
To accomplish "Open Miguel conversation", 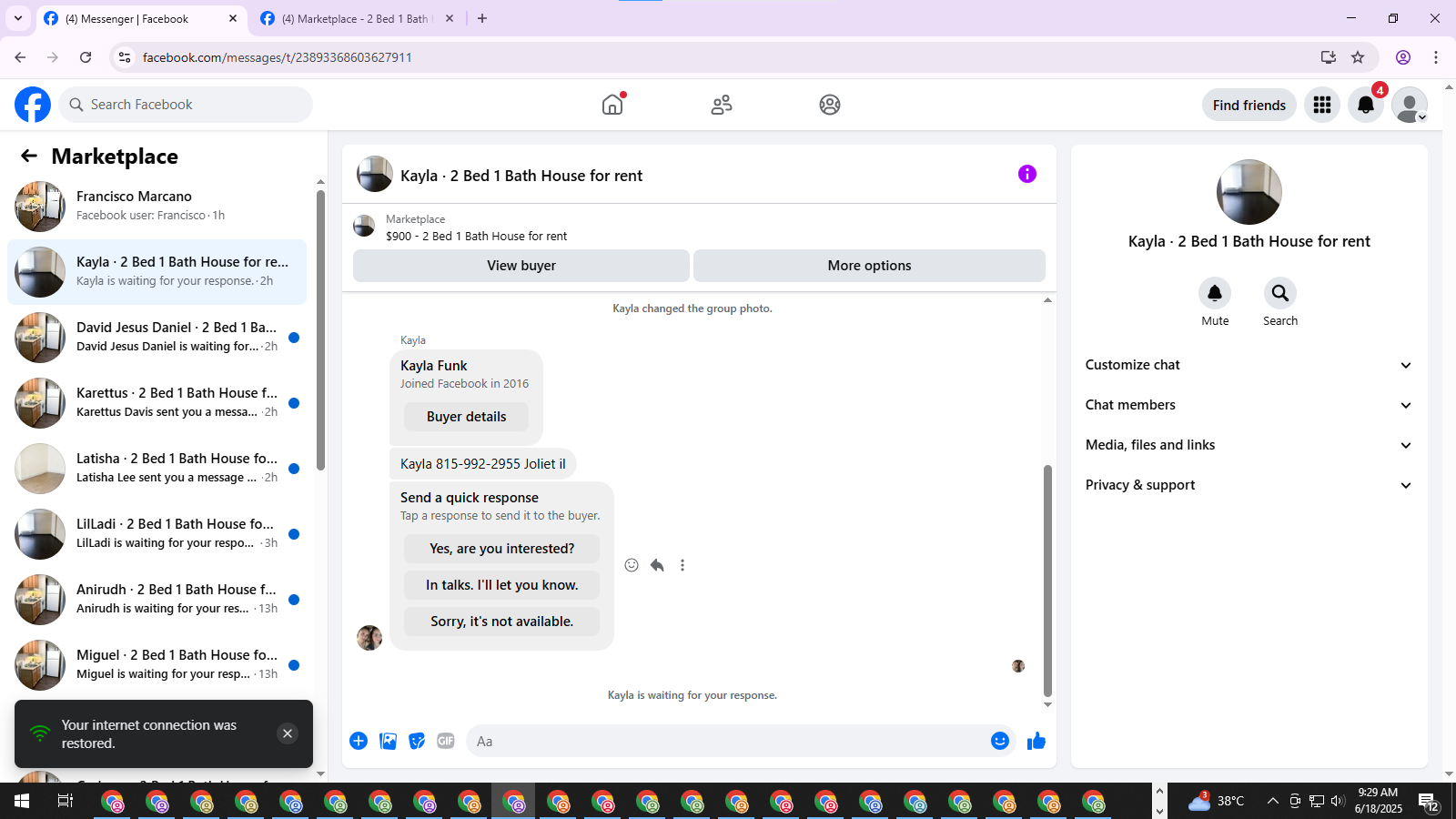I will tap(157, 665).
